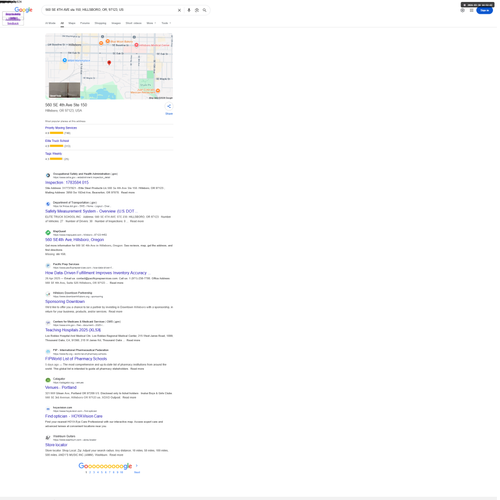500x500 pixels.
Task: Click the green Venues - Portland favicon
Action: coord(48,380)
